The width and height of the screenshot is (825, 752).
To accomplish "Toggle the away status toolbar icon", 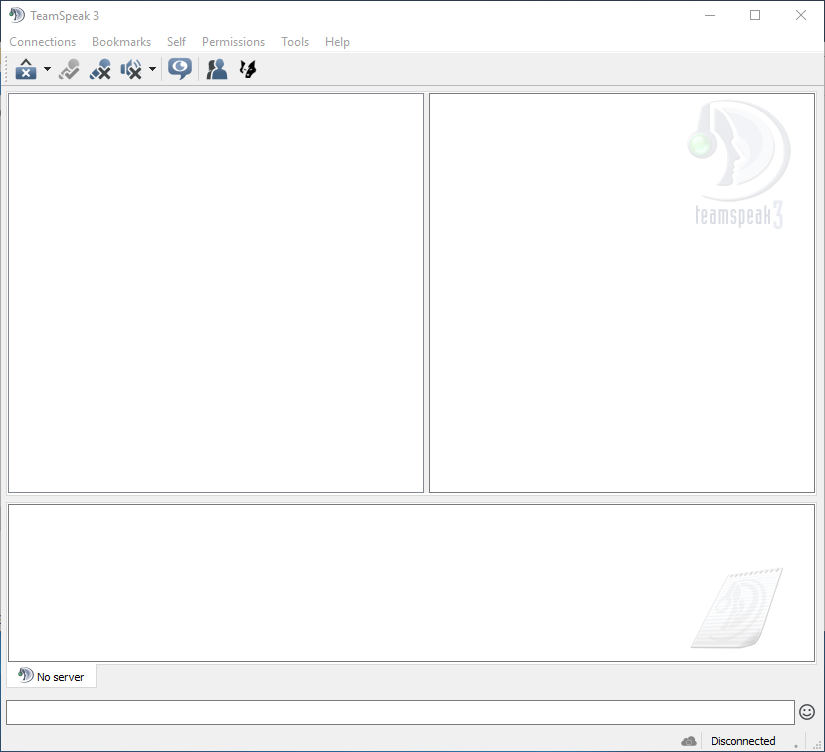I will click(69, 69).
